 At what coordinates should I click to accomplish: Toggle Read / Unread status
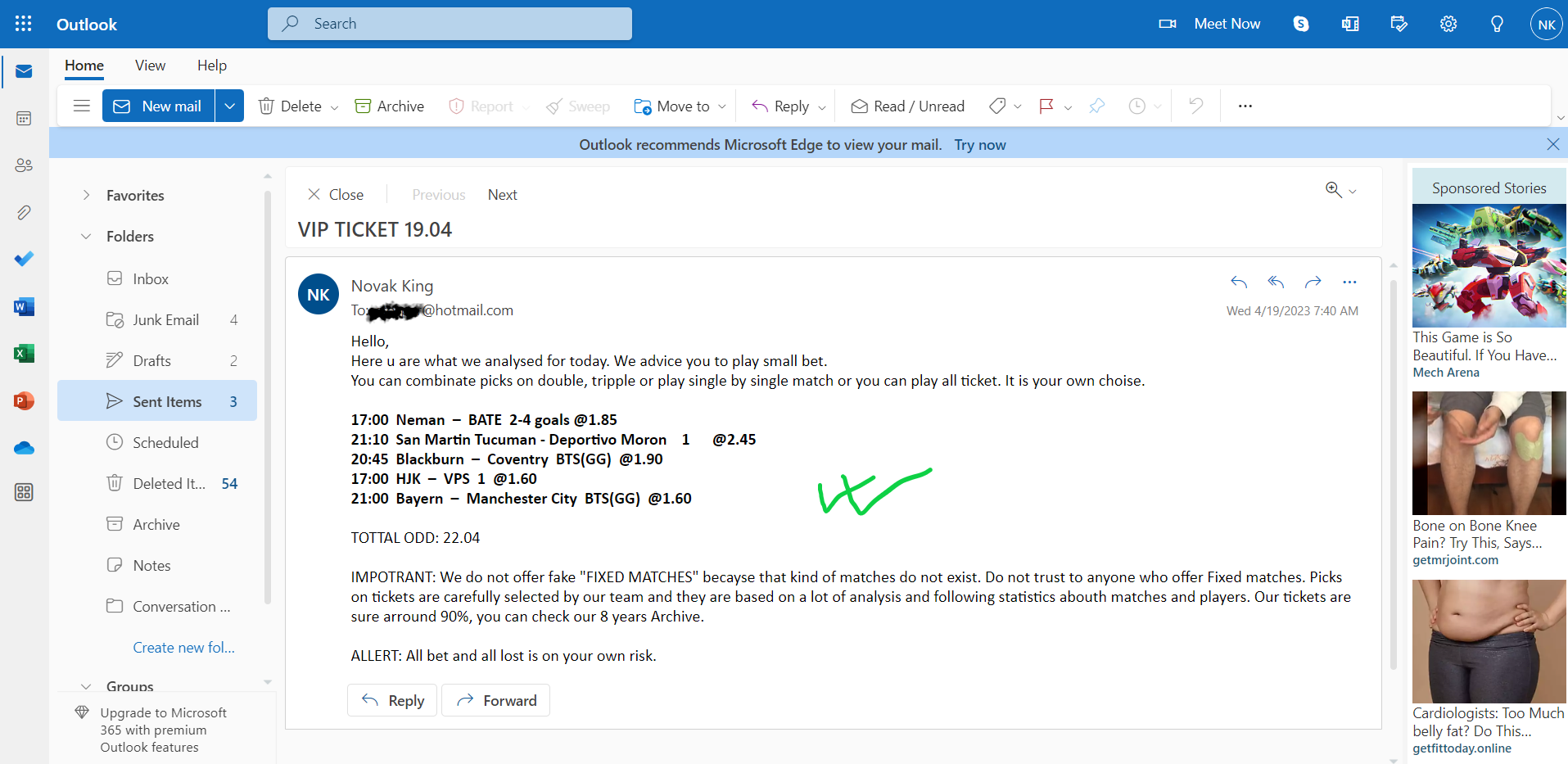point(908,106)
